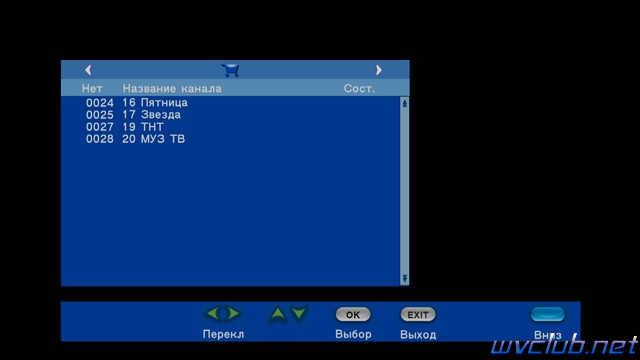Click the channel list scrollbar track

(x=404, y=191)
